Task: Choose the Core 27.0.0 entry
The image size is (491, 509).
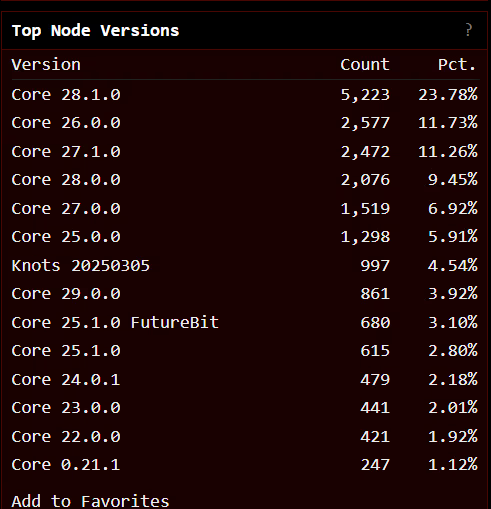Action: (245, 209)
